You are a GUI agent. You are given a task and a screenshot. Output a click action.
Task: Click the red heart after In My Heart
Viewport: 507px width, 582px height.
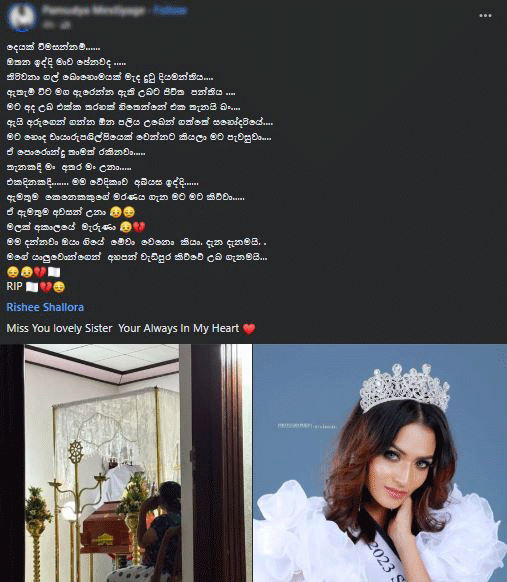249,329
